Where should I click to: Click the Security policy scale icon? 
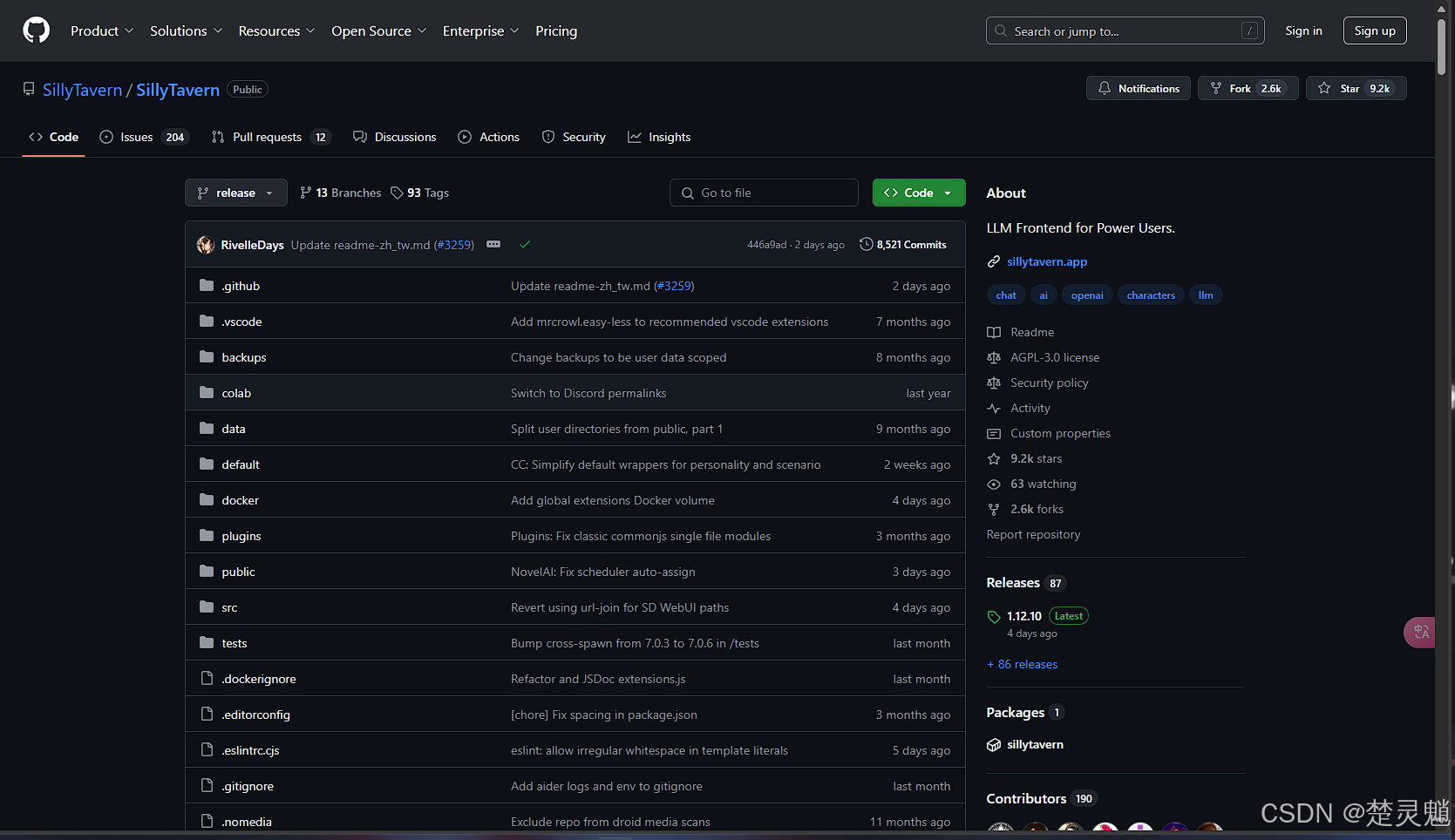click(x=994, y=383)
